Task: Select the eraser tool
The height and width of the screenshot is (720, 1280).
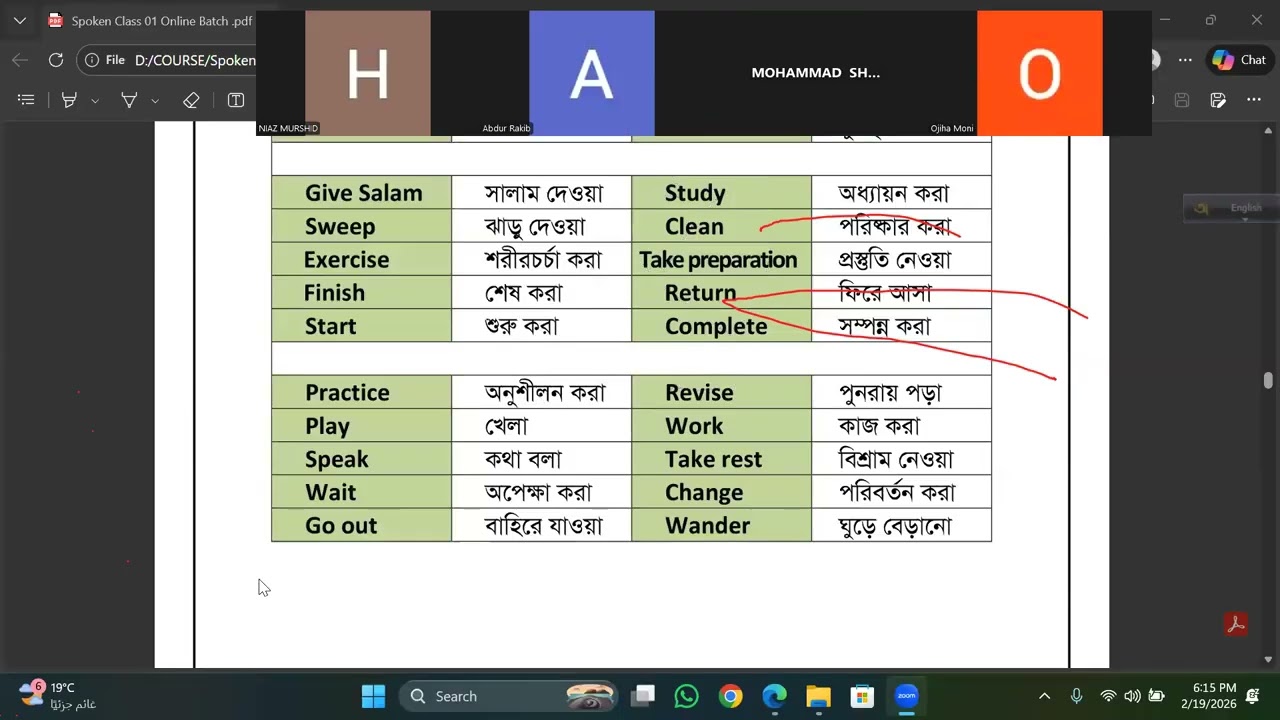Action: click(x=191, y=100)
